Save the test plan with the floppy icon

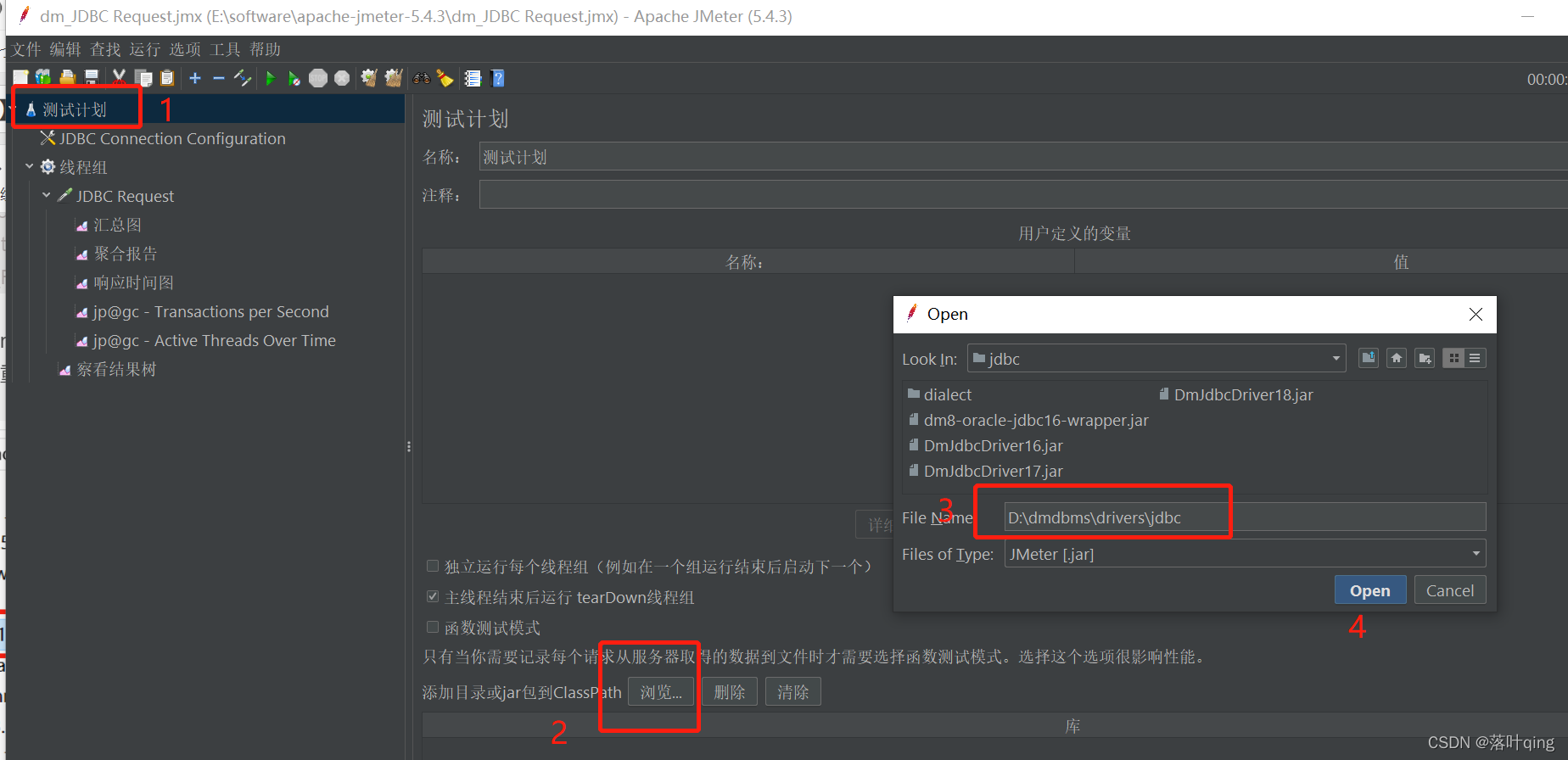point(92,78)
